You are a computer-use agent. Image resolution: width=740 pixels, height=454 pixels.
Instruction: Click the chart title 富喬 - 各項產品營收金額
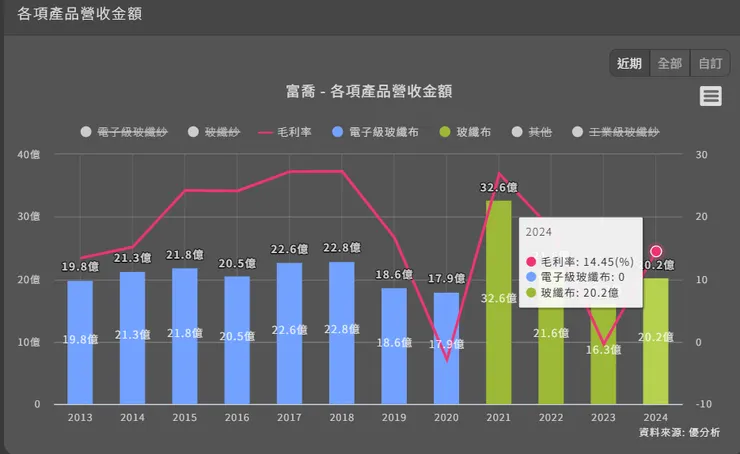pos(369,91)
